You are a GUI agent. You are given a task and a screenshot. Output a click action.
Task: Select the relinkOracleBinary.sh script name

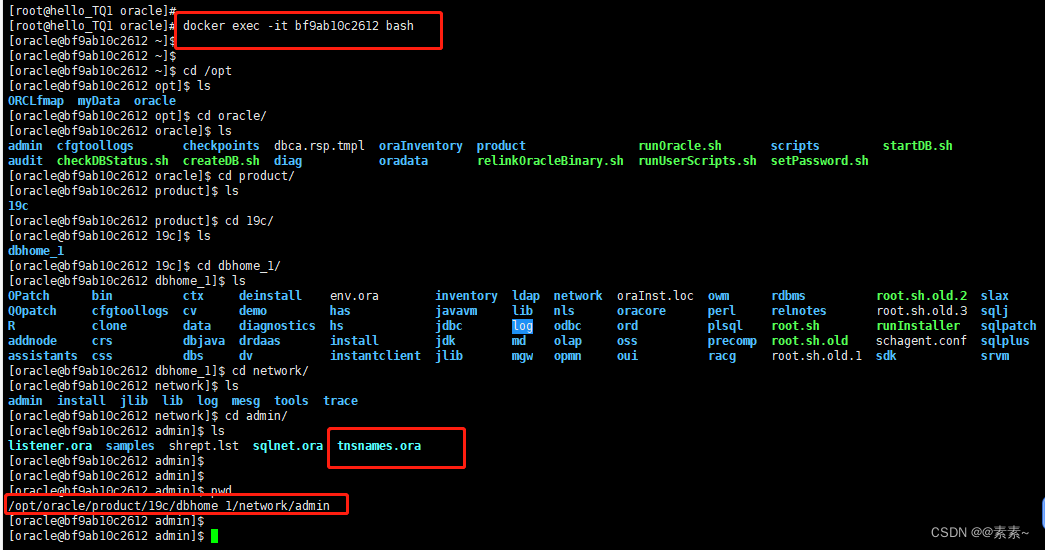click(x=550, y=161)
